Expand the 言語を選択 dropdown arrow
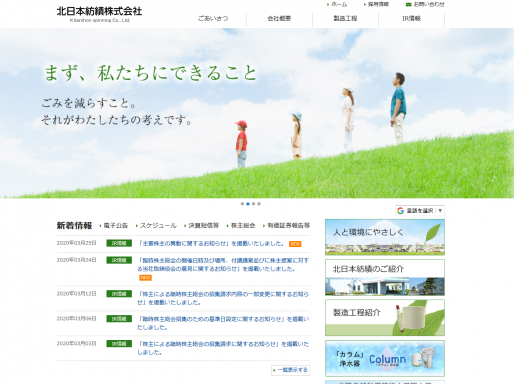Image resolution: width=514 pixels, height=384 pixels. click(440, 211)
